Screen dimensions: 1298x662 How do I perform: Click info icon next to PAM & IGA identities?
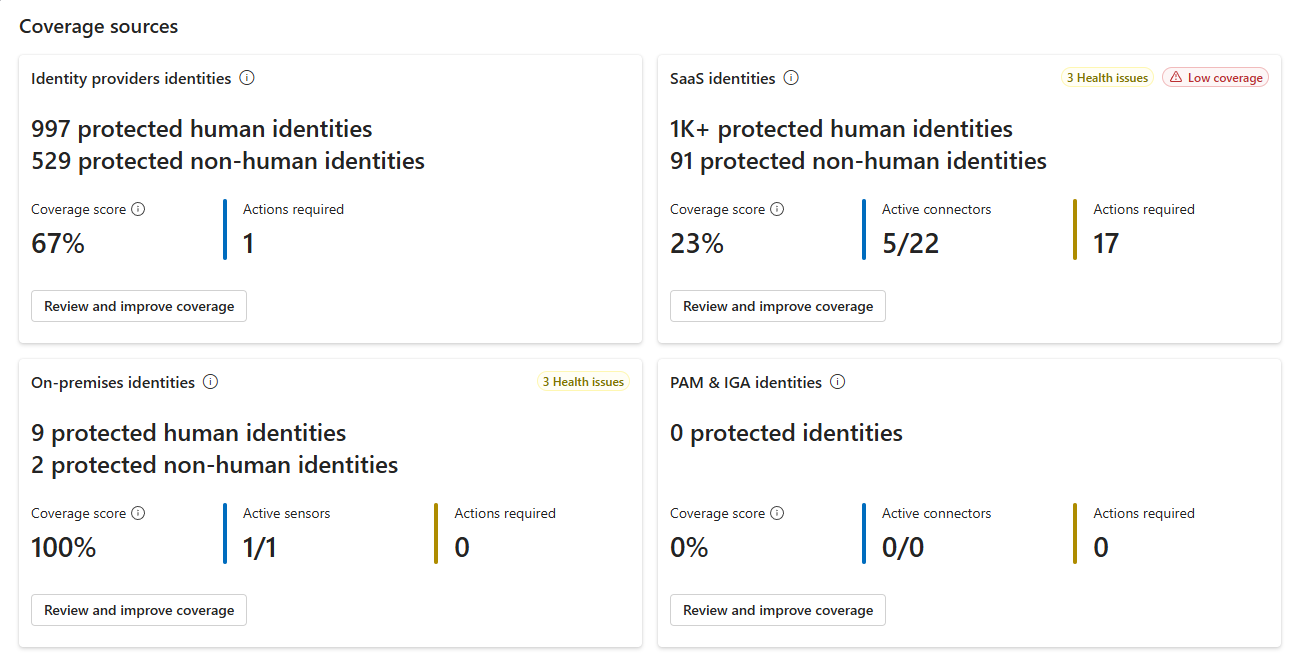tap(838, 382)
